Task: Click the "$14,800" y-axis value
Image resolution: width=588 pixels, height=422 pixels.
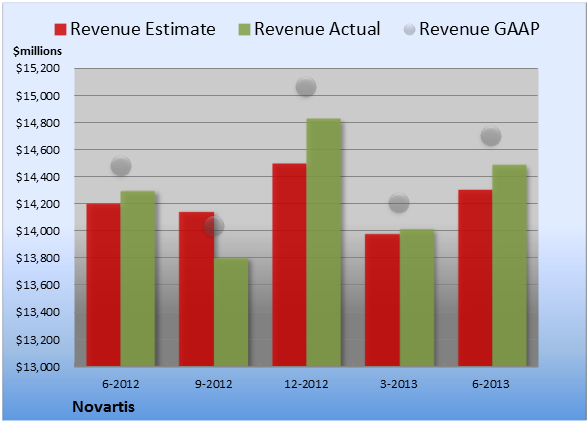Action: pos(38,123)
